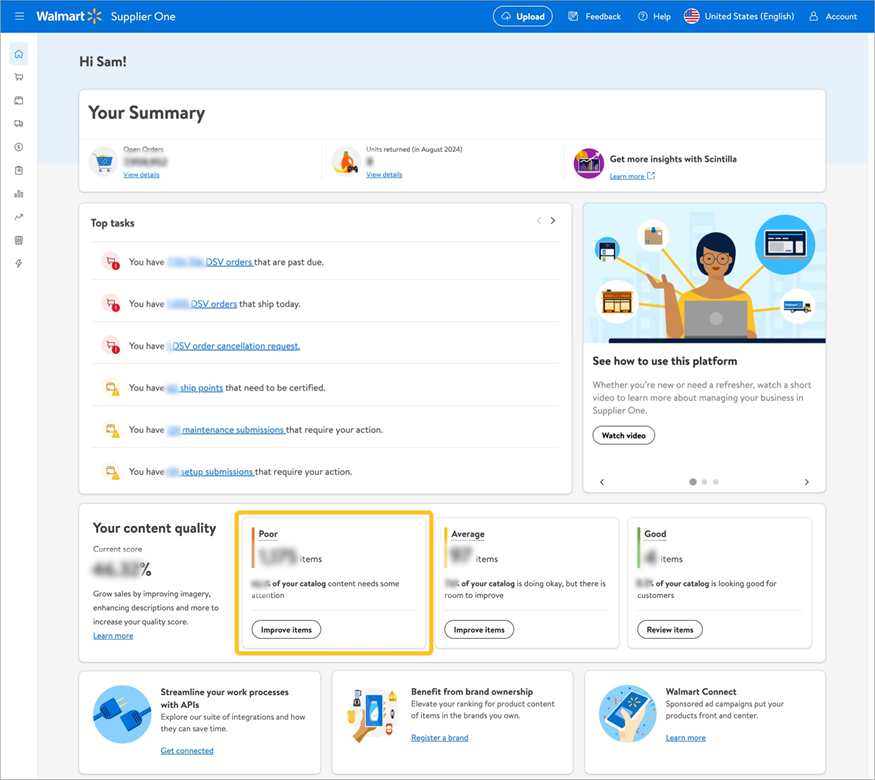Viewport: 875px width, 780px height.
Task: Open the store/items sidebar icon below the cart
Action: click(19, 100)
